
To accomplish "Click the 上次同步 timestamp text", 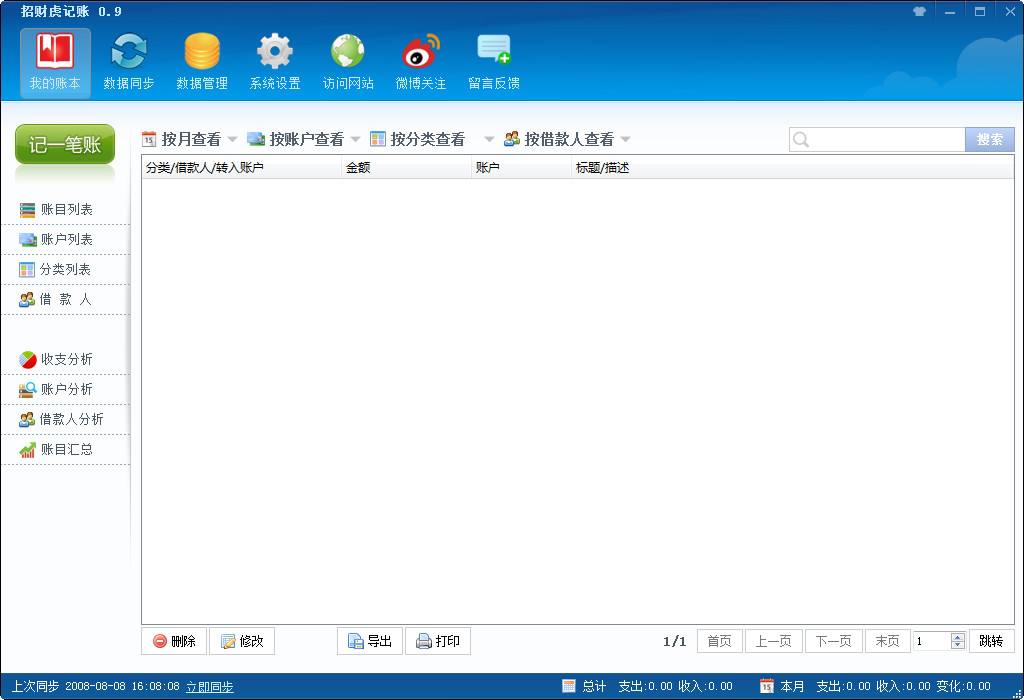I will pyautogui.click(x=95, y=687).
